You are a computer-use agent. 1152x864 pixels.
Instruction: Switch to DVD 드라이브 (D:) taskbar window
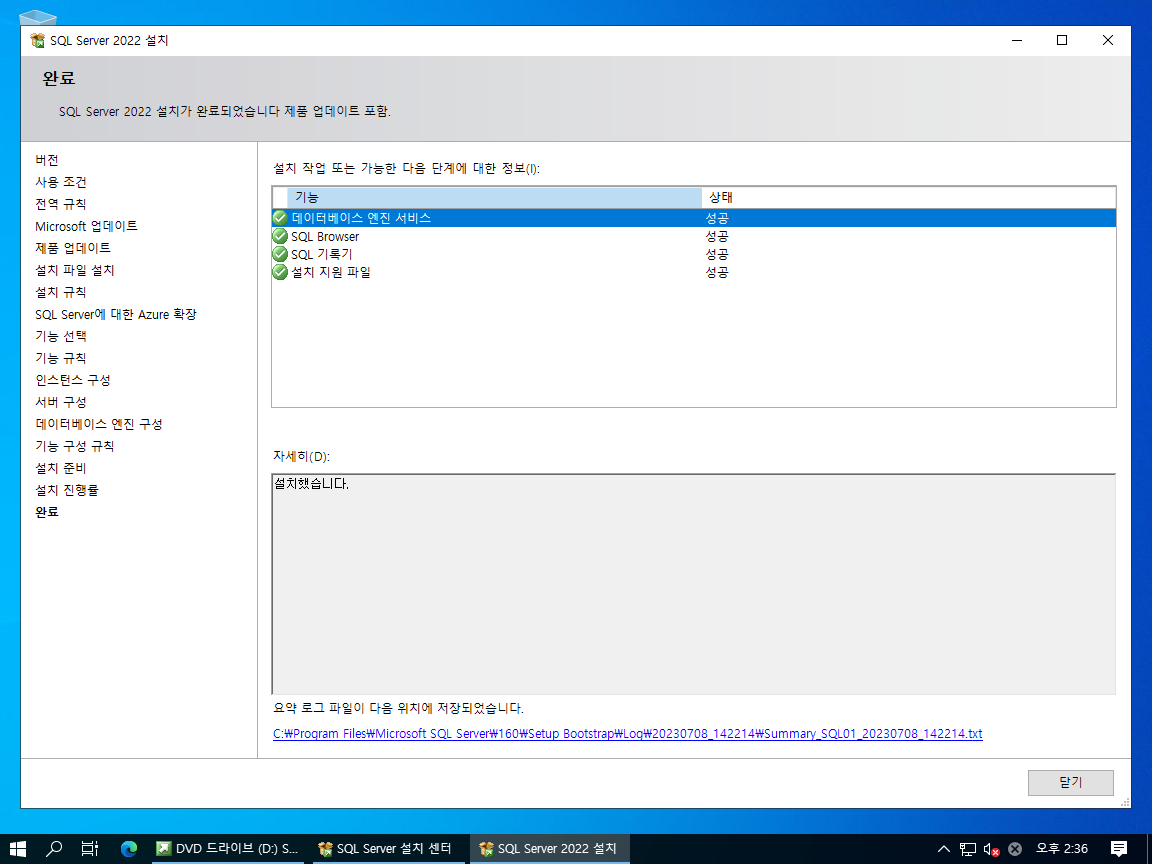tap(228, 849)
